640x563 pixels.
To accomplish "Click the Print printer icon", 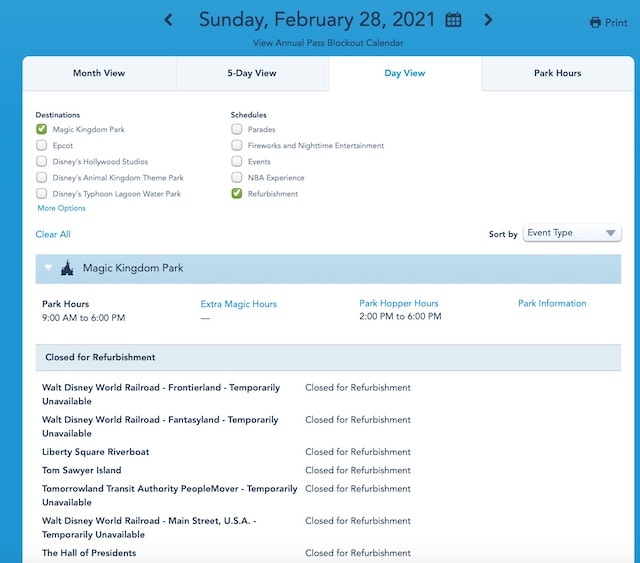I will tap(596, 22).
